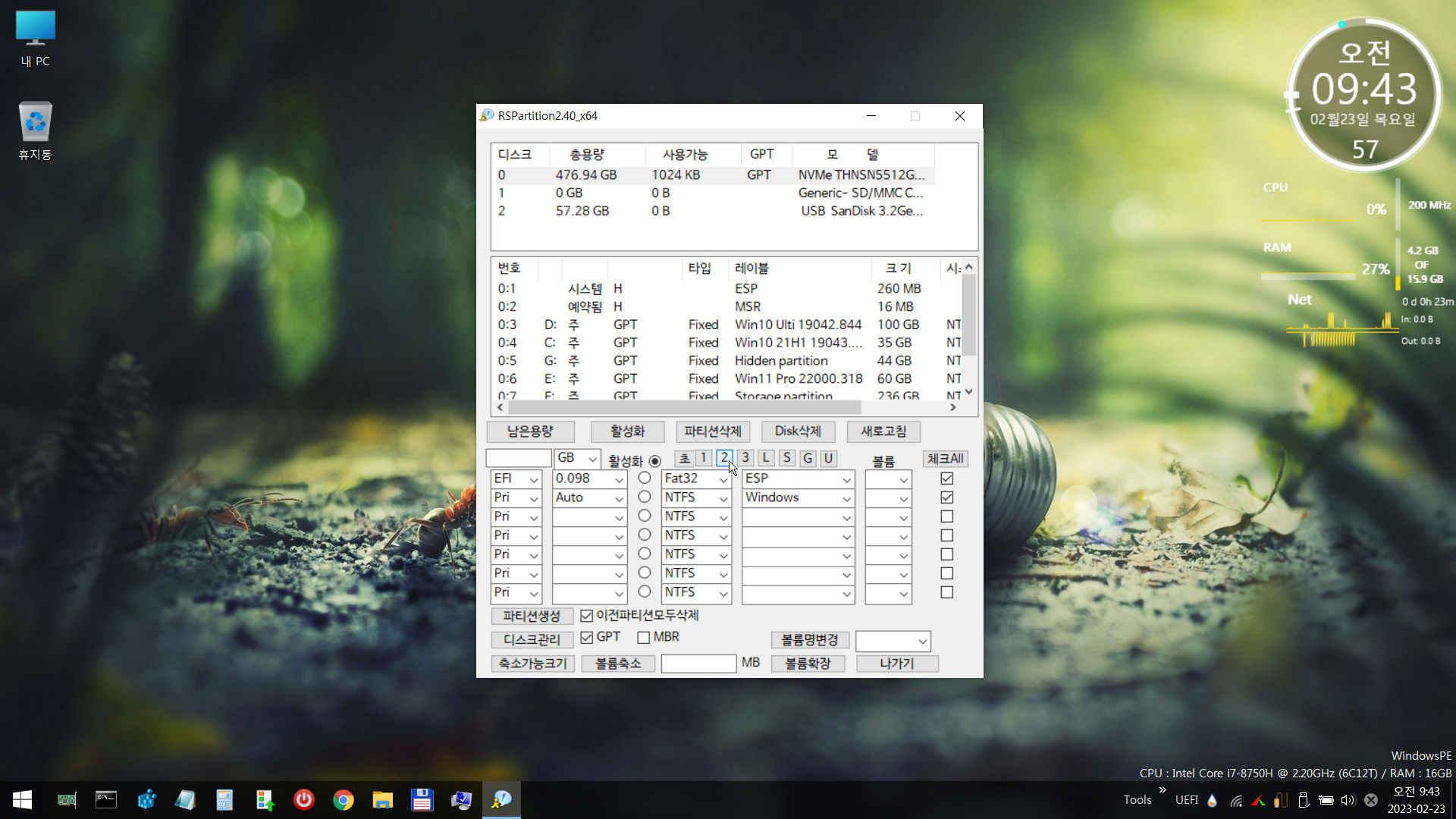Select preset 3 button

coord(745,458)
